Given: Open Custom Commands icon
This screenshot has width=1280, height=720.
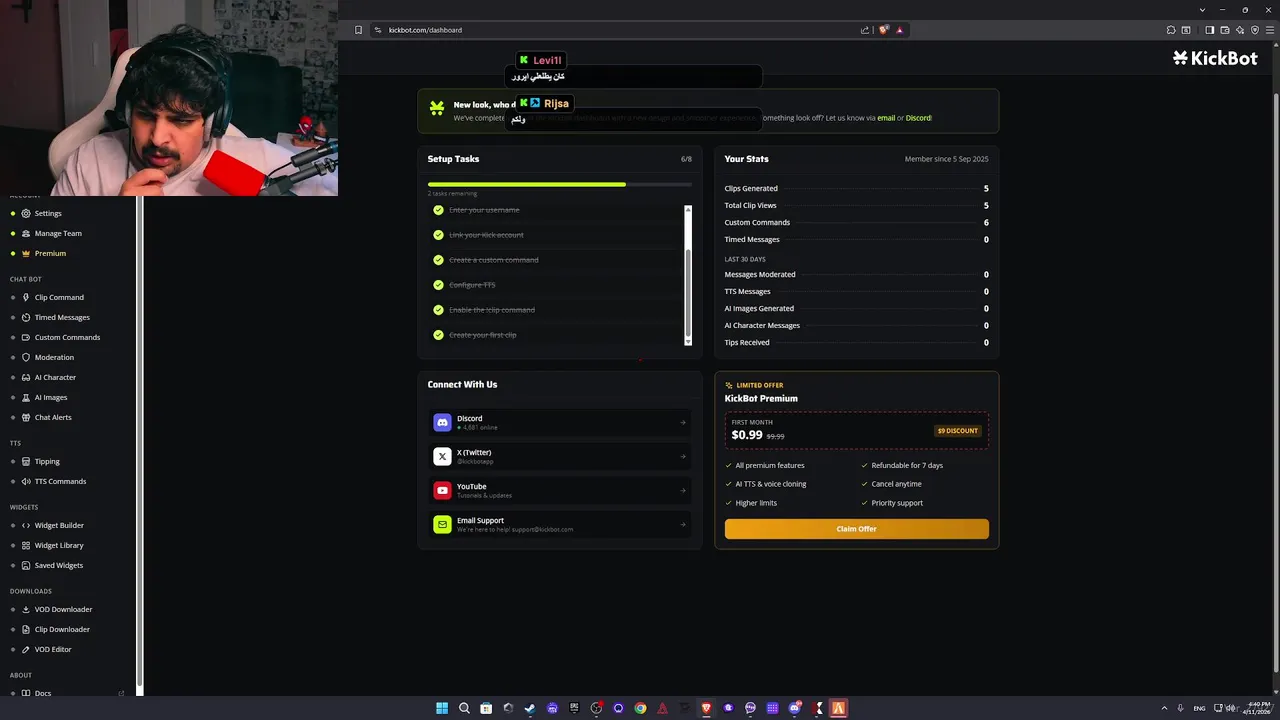Looking at the screenshot, I should pyautogui.click(x=26, y=337).
